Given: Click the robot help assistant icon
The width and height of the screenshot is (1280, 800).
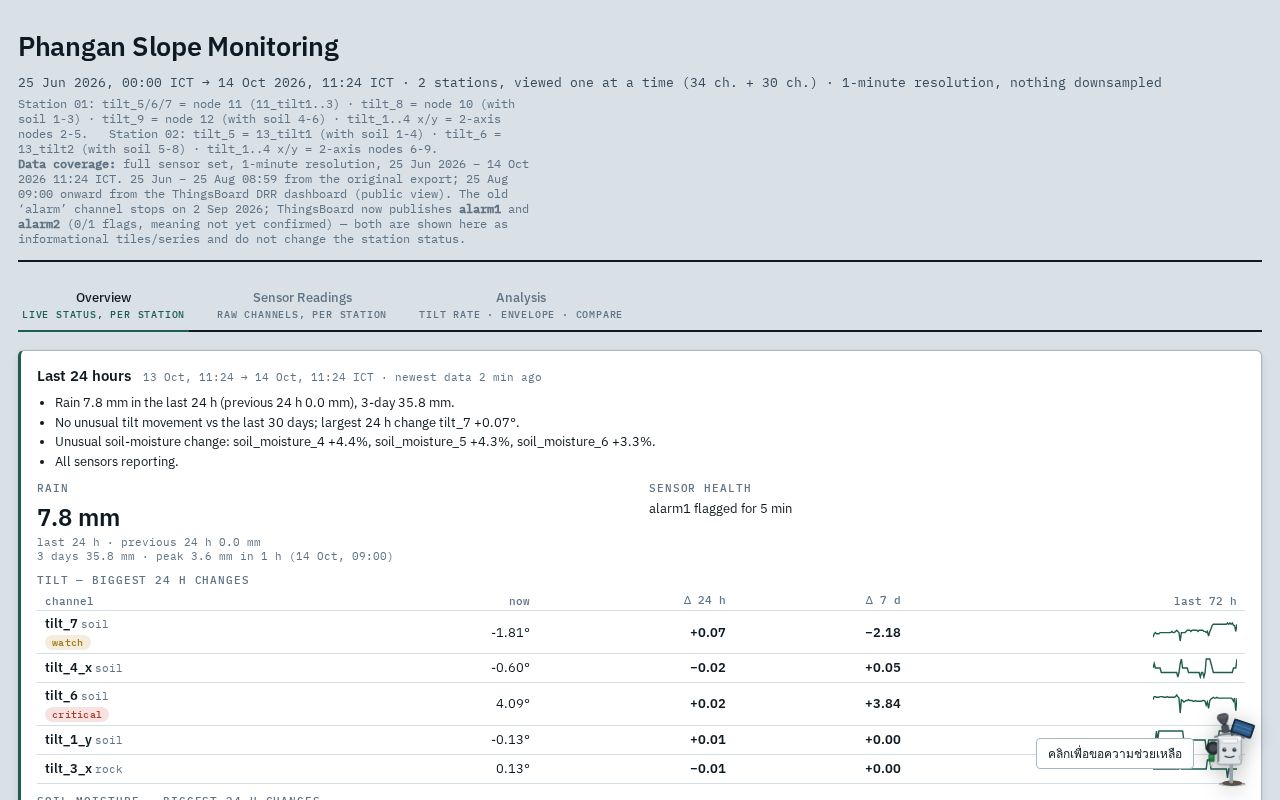Looking at the screenshot, I should tap(1230, 749).
